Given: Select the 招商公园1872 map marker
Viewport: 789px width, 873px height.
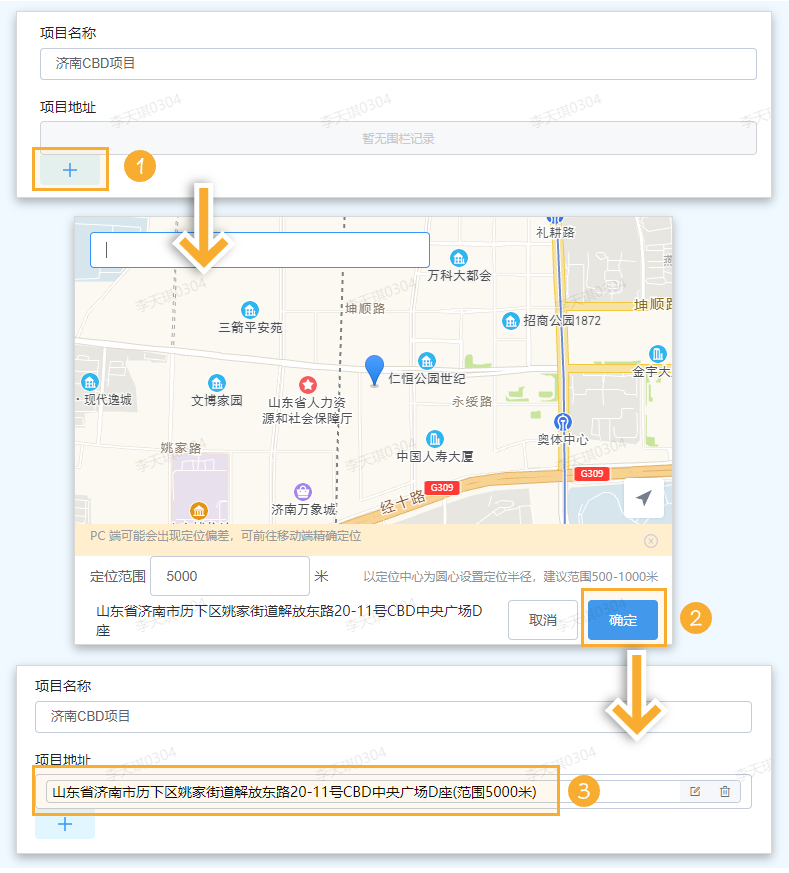Looking at the screenshot, I should pos(510,321).
